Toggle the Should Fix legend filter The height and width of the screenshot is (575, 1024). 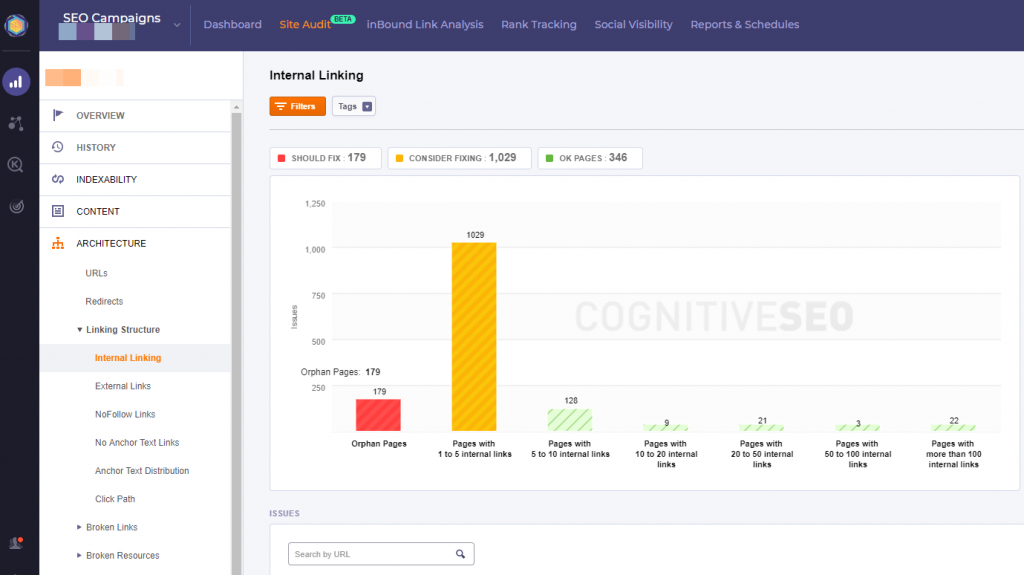pyautogui.click(x=325, y=158)
